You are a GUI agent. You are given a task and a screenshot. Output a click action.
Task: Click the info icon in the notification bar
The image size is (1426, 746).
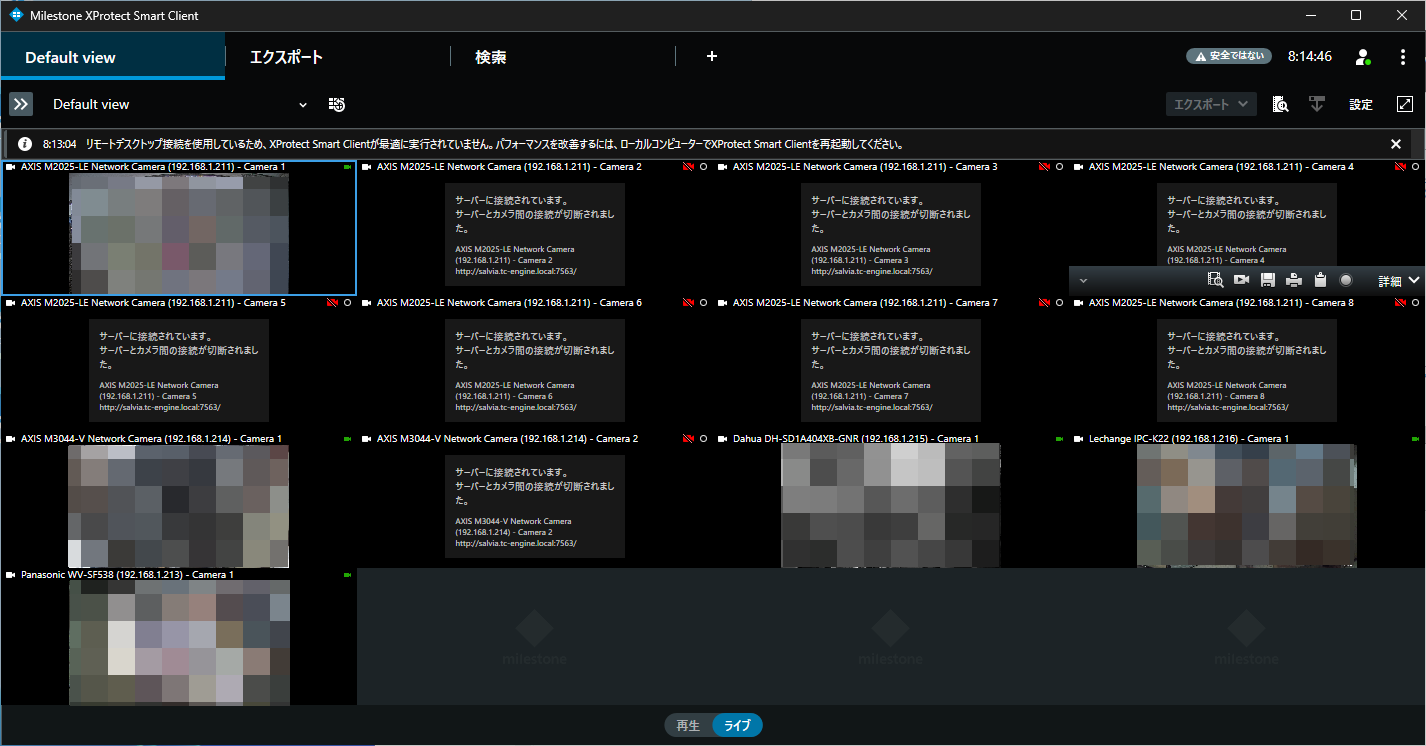[24, 144]
